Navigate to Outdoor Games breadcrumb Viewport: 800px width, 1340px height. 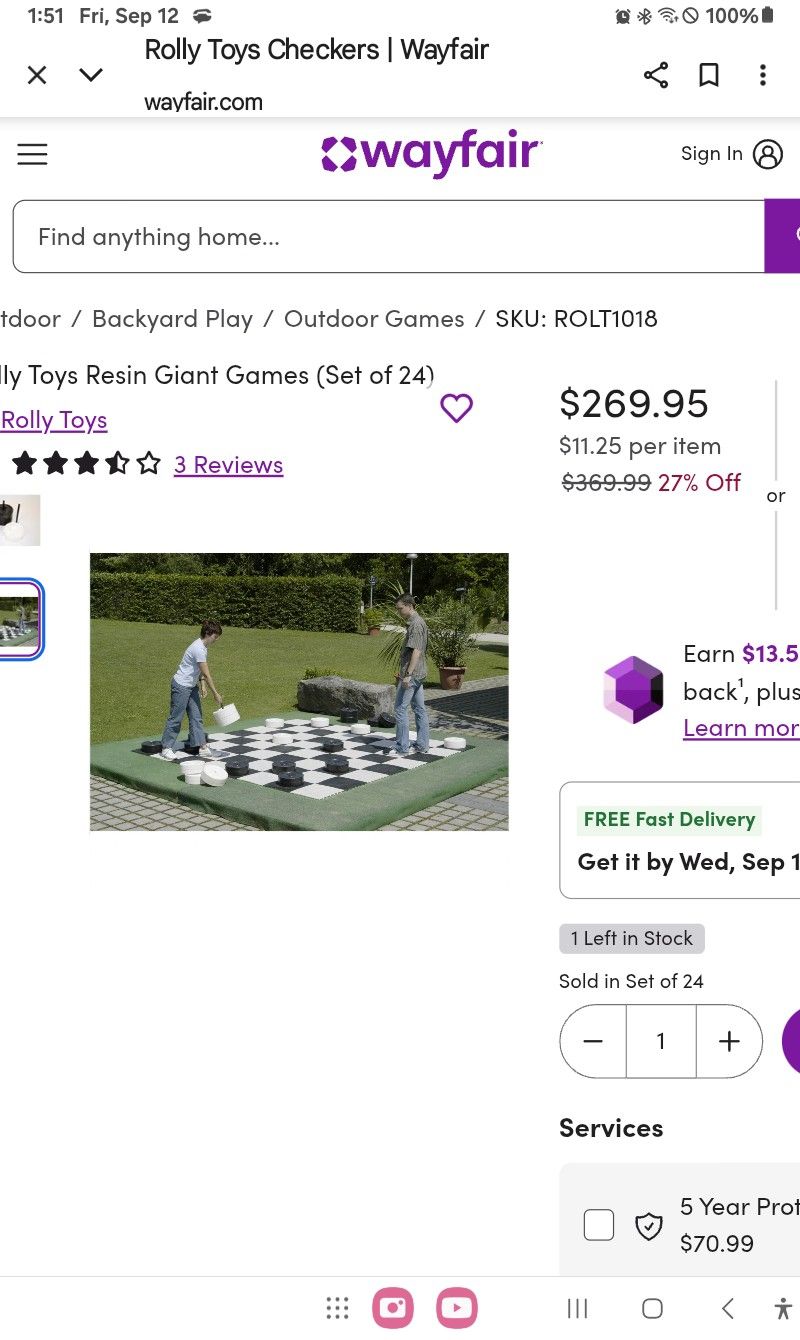(x=374, y=319)
